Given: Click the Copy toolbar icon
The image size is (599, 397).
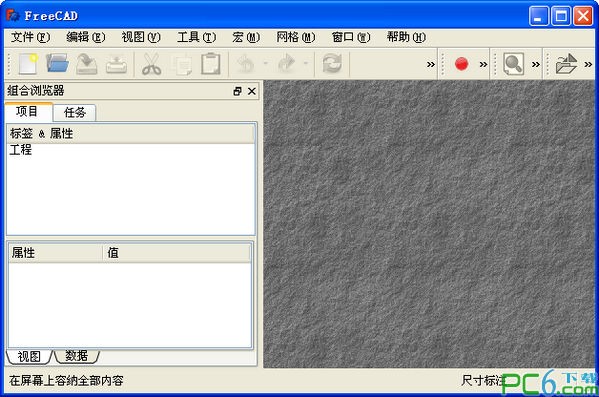Looking at the screenshot, I should pos(182,64).
